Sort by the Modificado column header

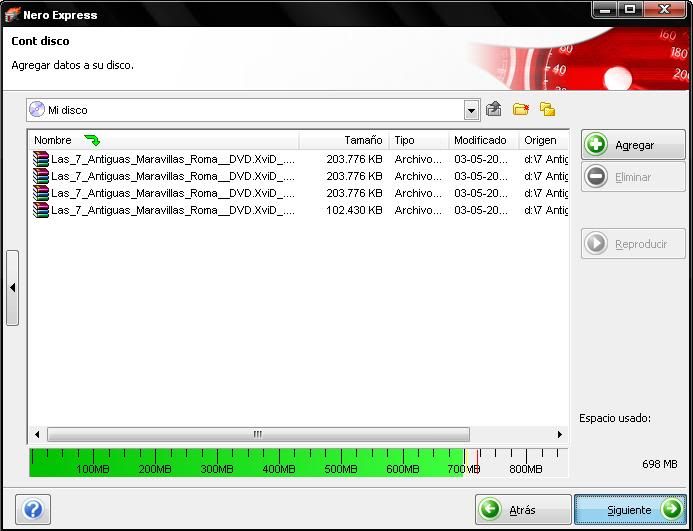click(484, 140)
